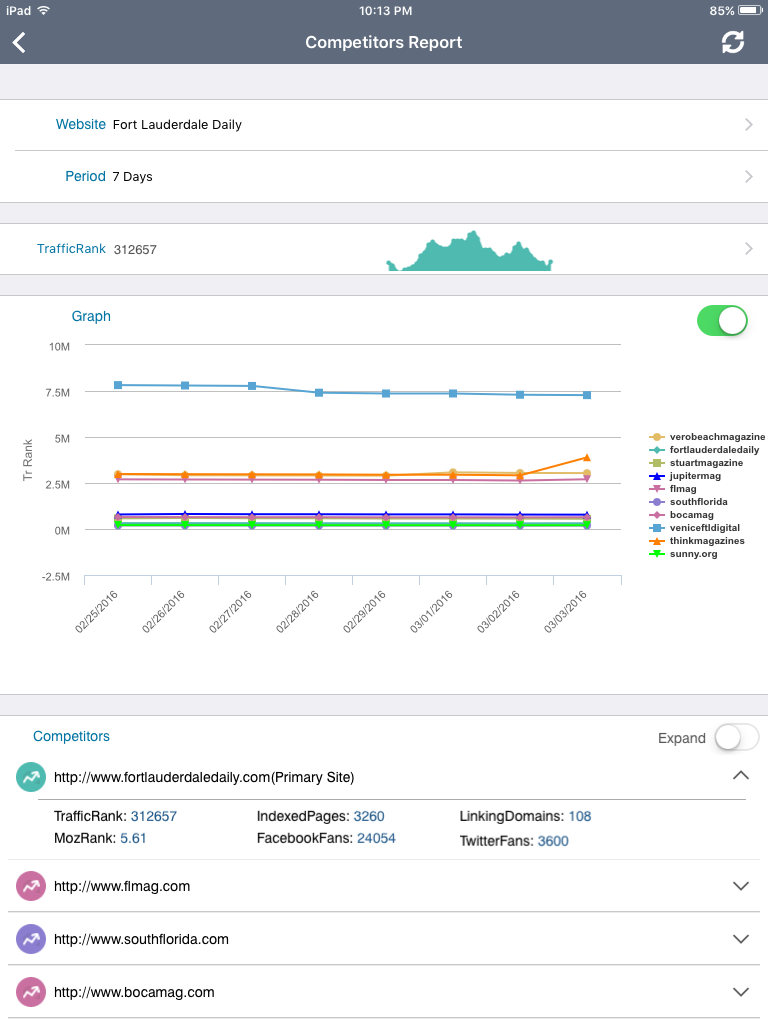Screen dimensions: 768x1024
Task: Tap the FacebookFans value 24054
Action: click(x=376, y=839)
